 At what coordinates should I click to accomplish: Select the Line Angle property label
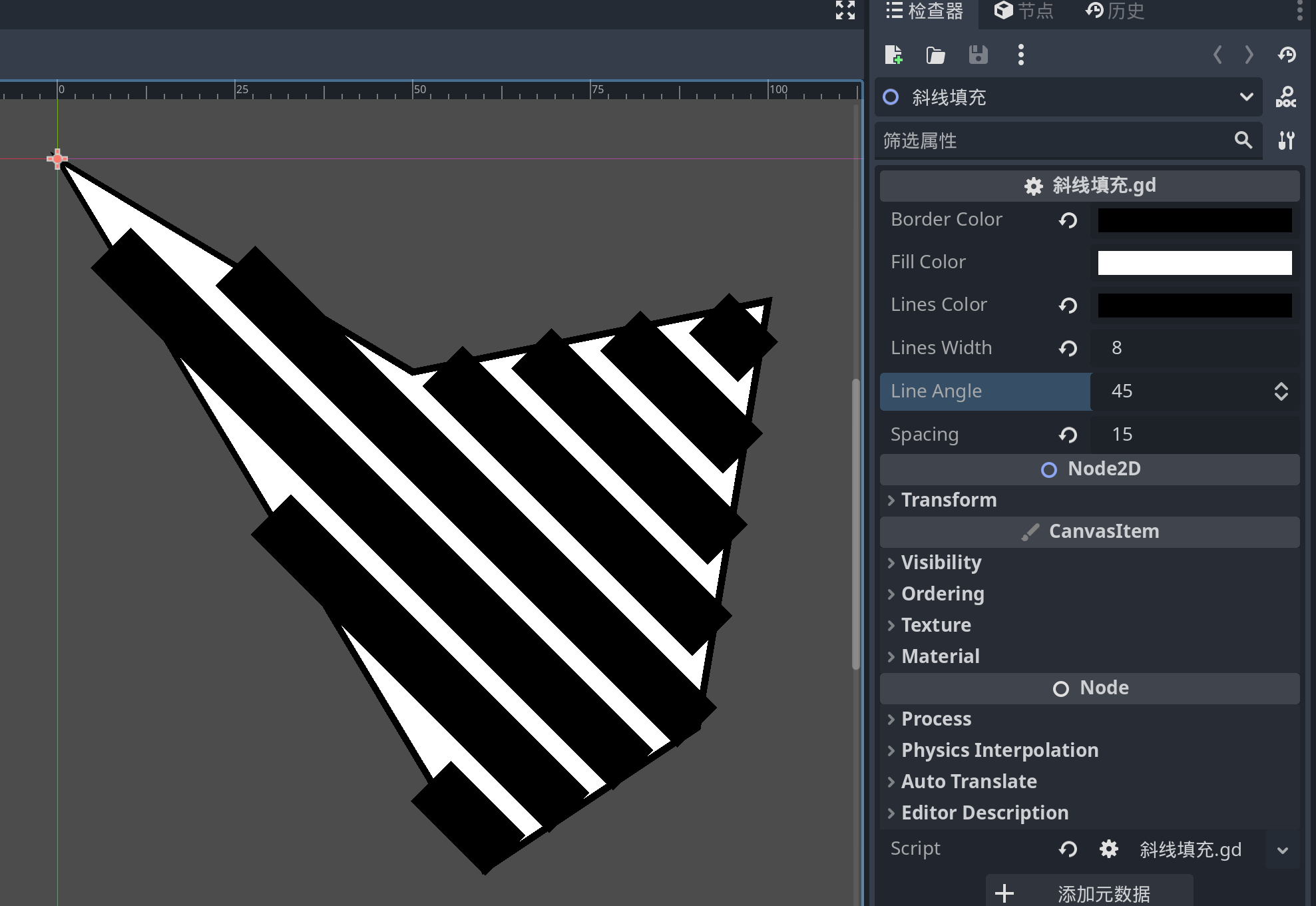pyautogui.click(x=936, y=391)
